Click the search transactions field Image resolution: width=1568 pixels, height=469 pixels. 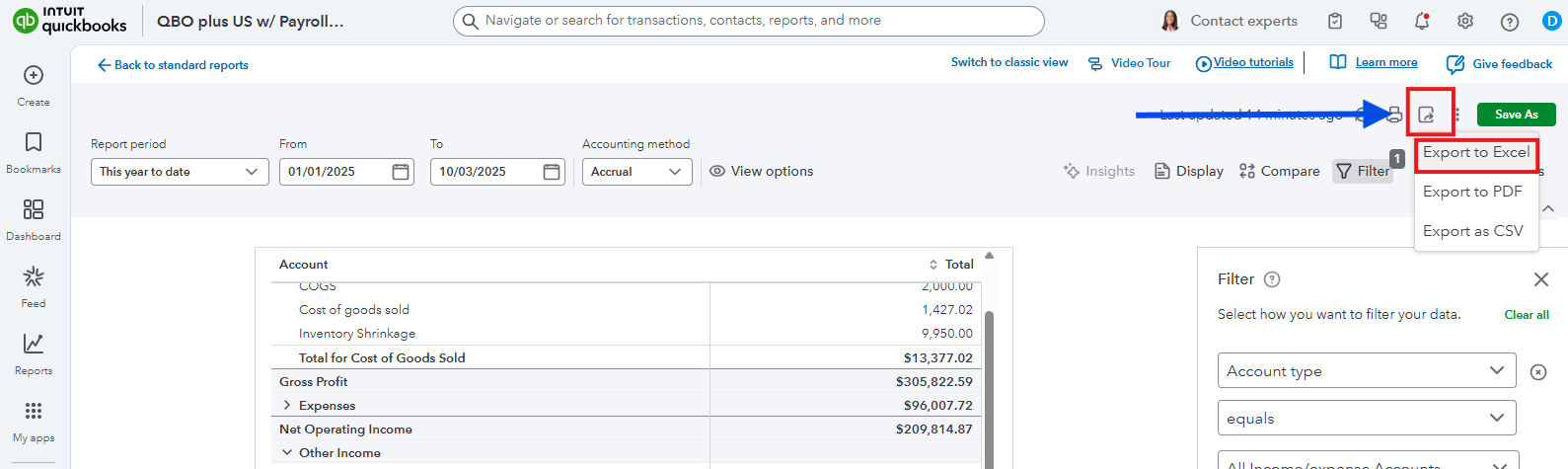pyautogui.click(x=748, y=21)
